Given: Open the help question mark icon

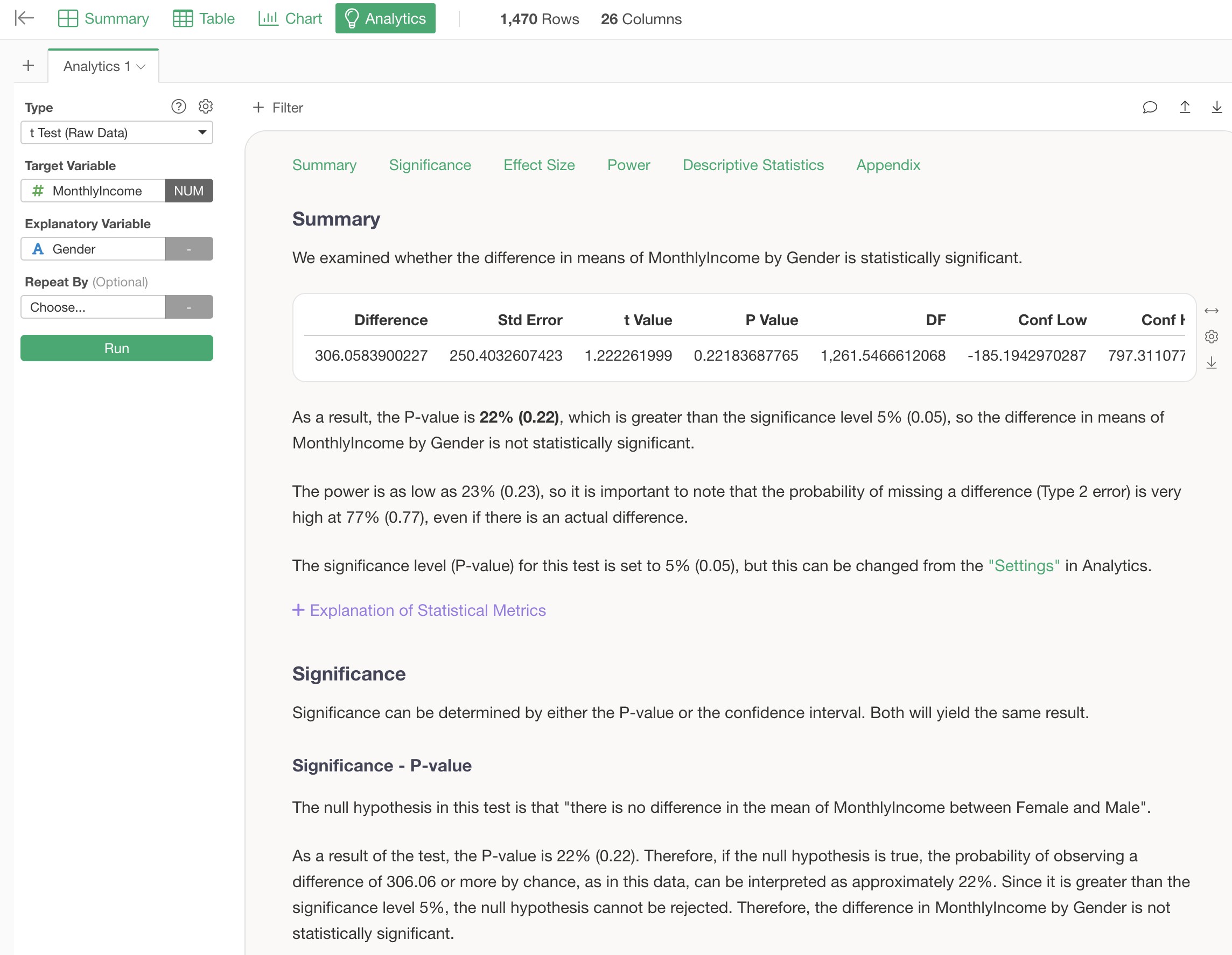Looking at the screenshot, I should tap(178, 107).
